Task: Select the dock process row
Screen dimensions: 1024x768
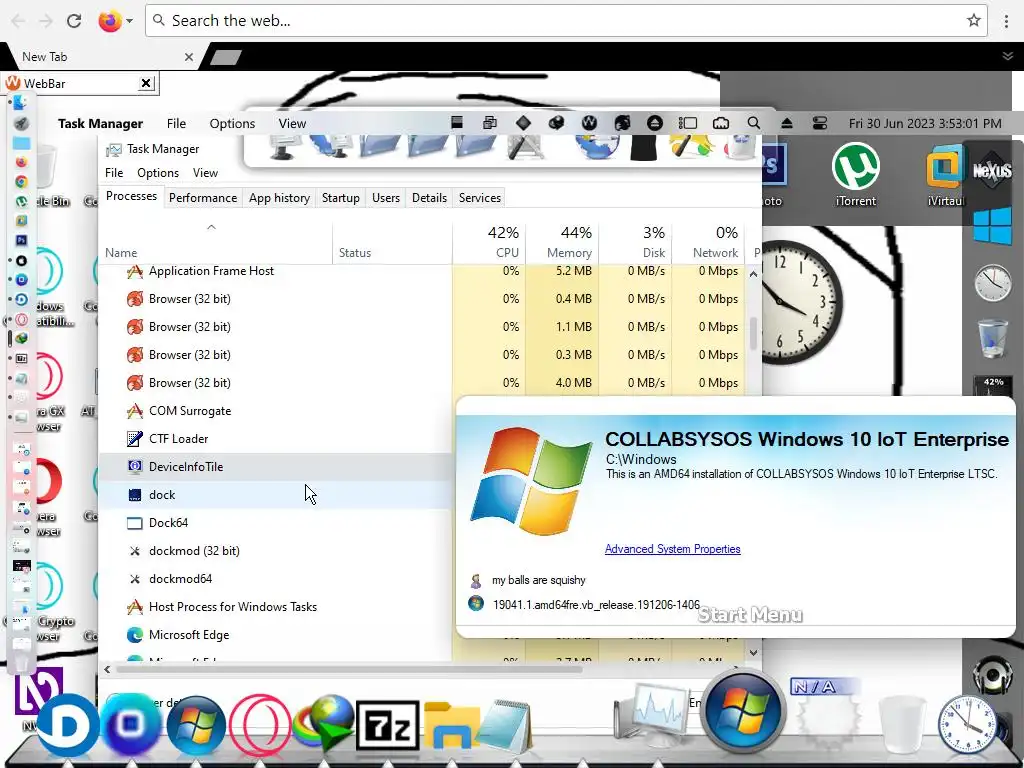Action: [x=276, y=495]
